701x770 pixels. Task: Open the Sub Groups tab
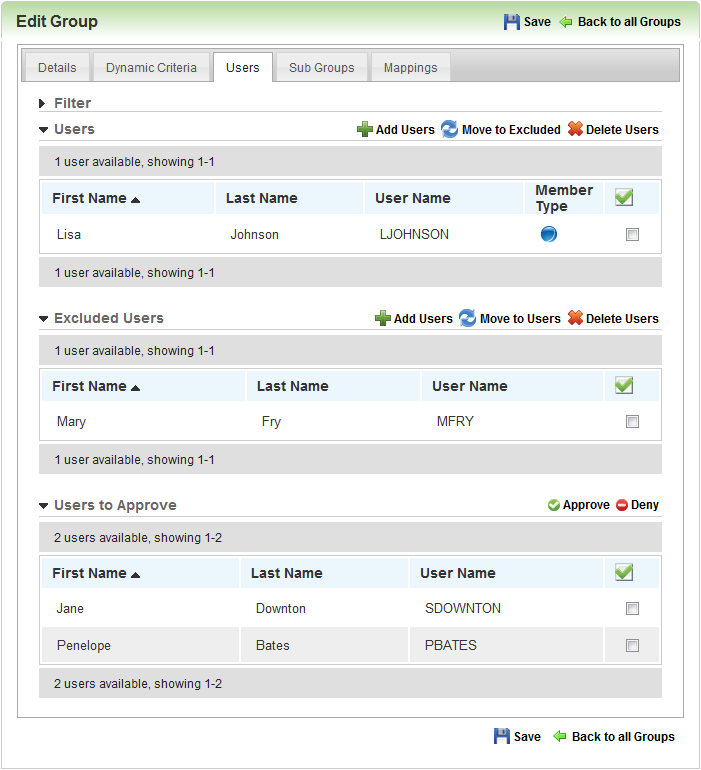(321, 68)
